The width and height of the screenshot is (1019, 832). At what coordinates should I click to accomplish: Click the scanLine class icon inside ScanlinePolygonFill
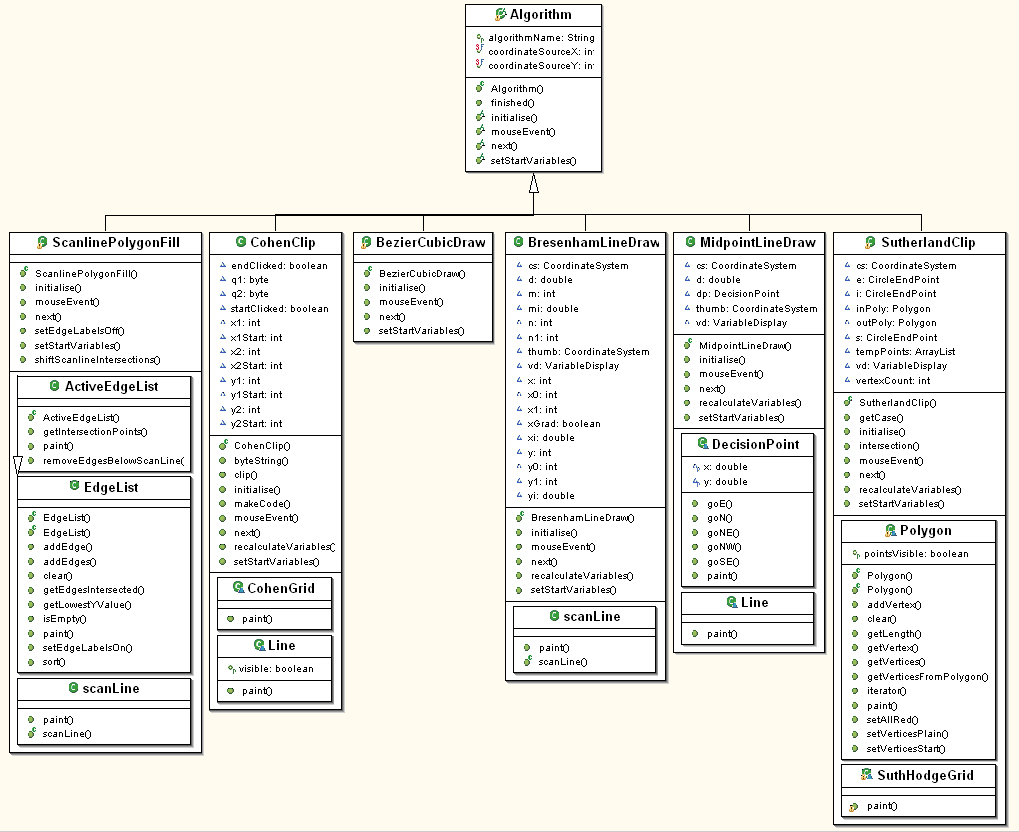click(x=73, y=688)
